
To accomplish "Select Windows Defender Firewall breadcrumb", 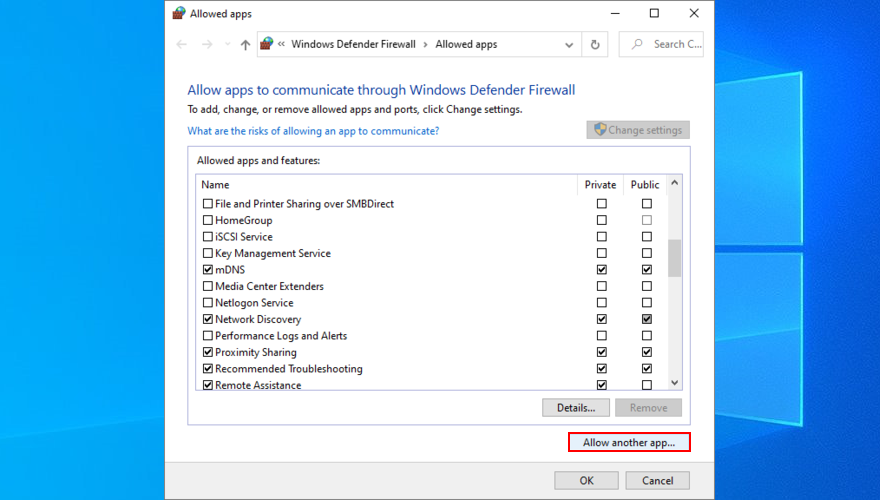I will tap(354, 44).
